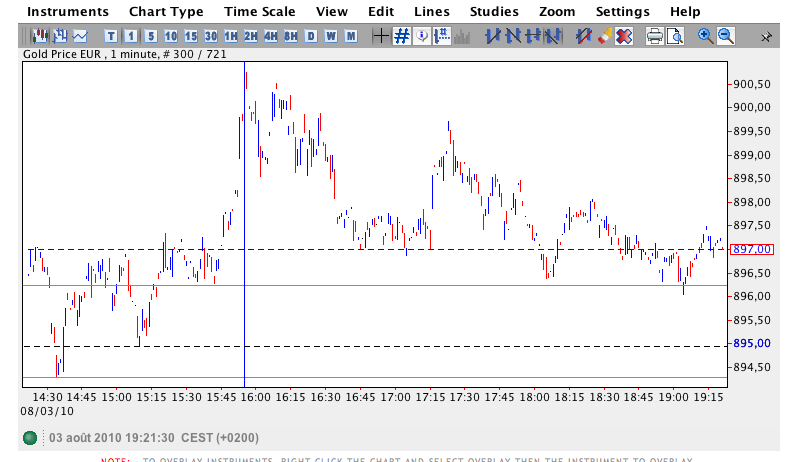Open the Settings menu

coord(622,12)
